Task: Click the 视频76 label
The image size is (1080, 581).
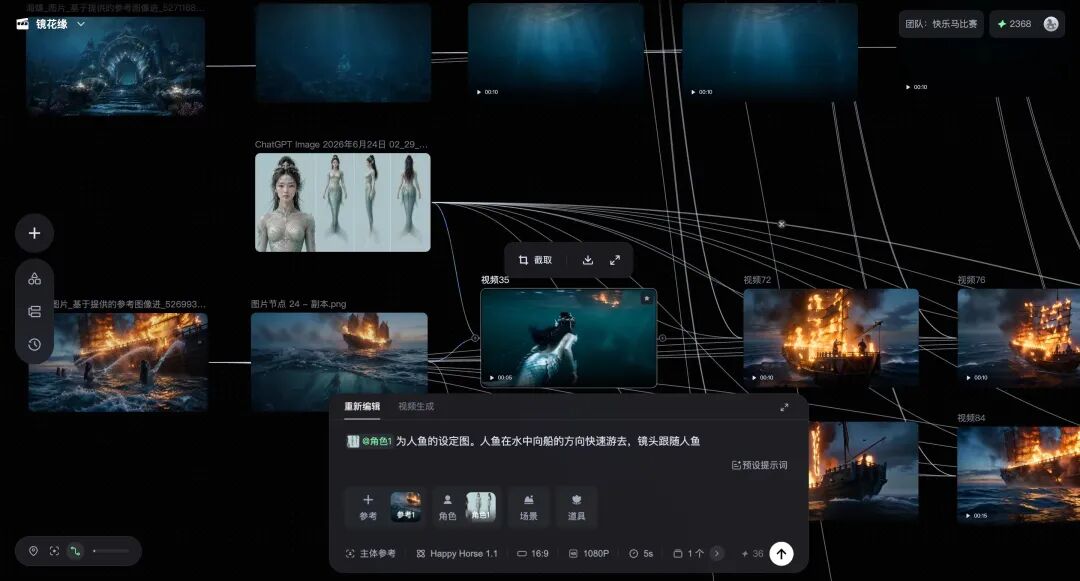Action: pos(971,280)
